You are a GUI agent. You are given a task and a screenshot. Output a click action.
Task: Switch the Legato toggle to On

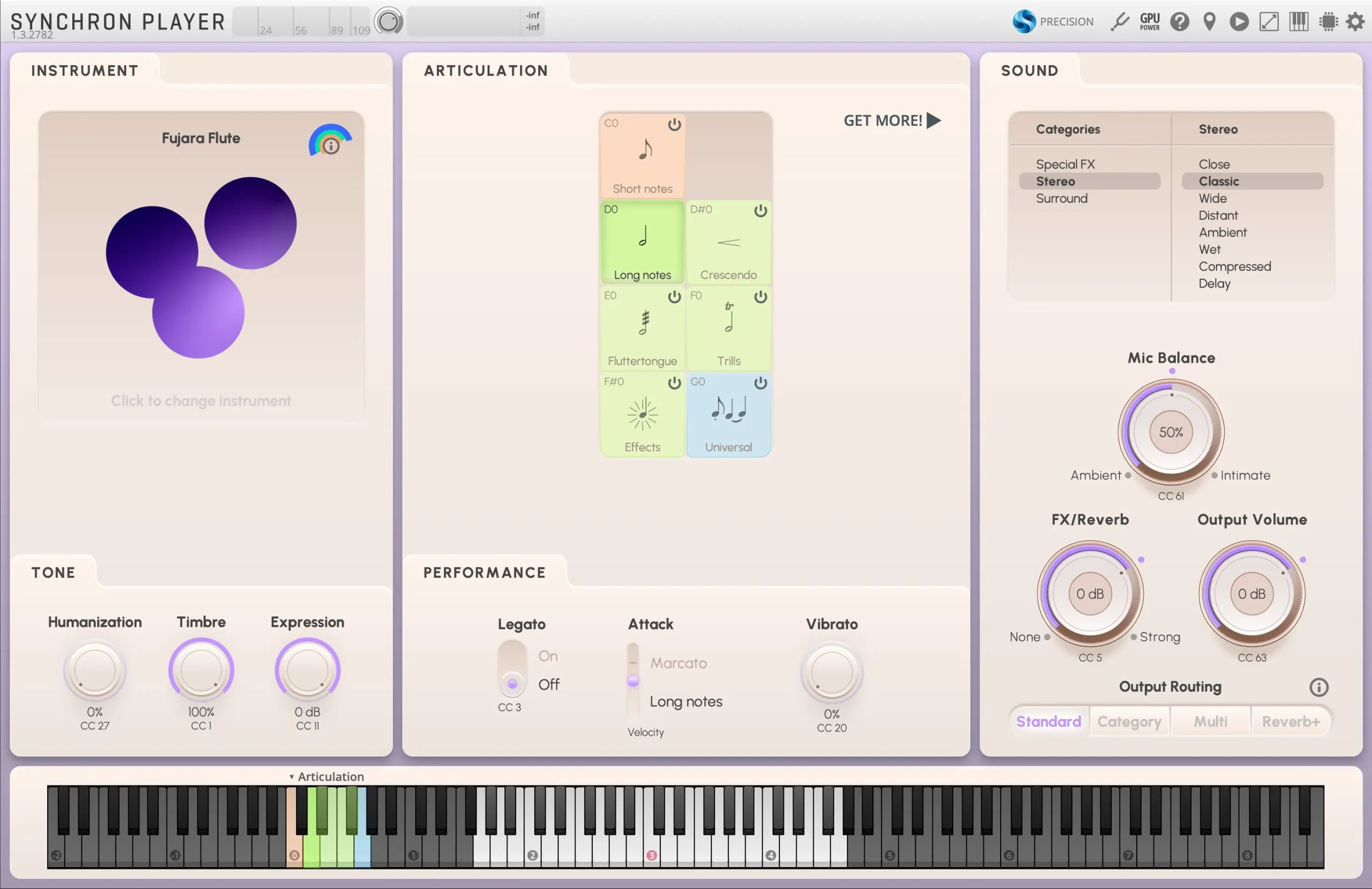click(512, 656)
